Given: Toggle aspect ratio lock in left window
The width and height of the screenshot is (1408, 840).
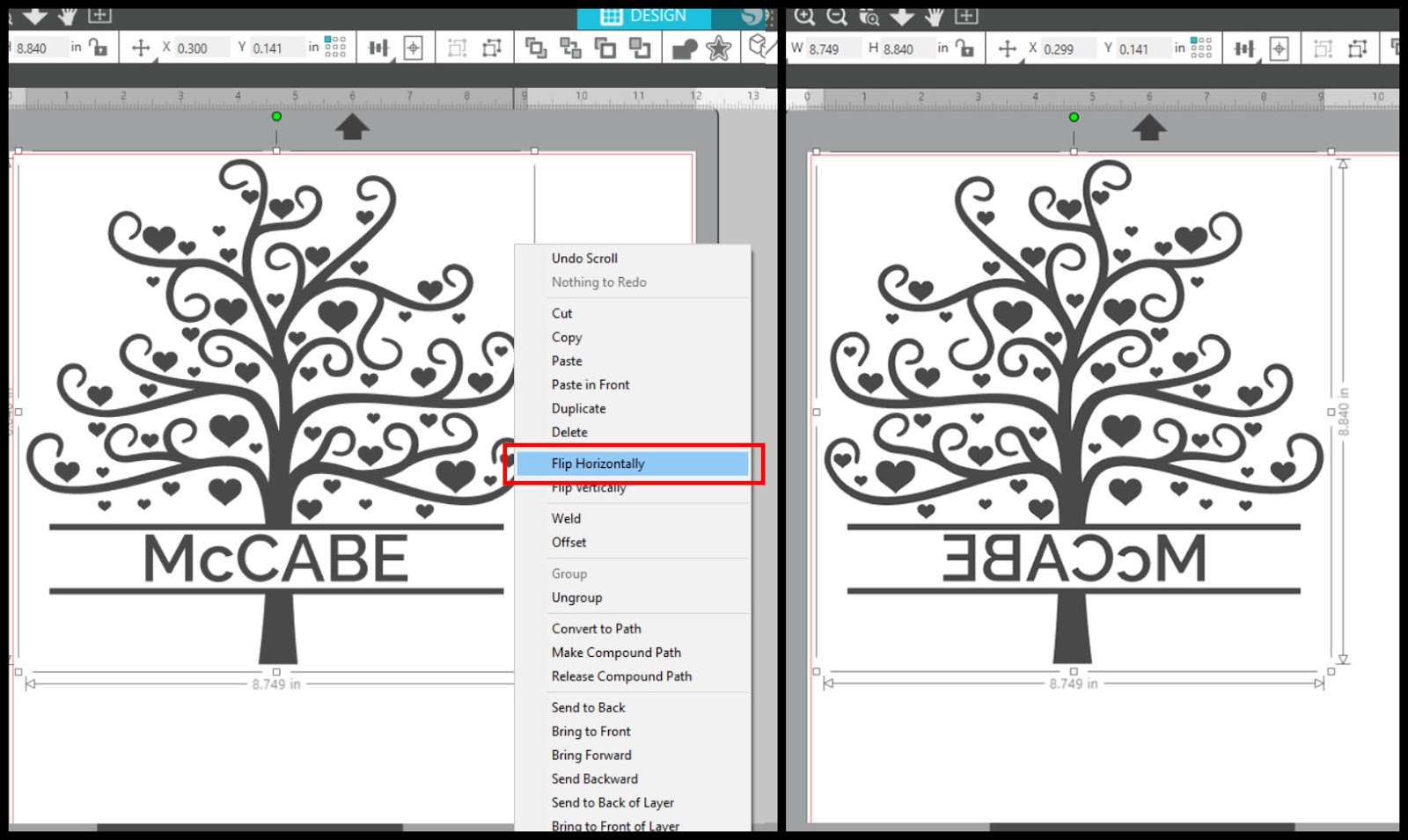Looking at the screenshot, I should tap(99, 47).
